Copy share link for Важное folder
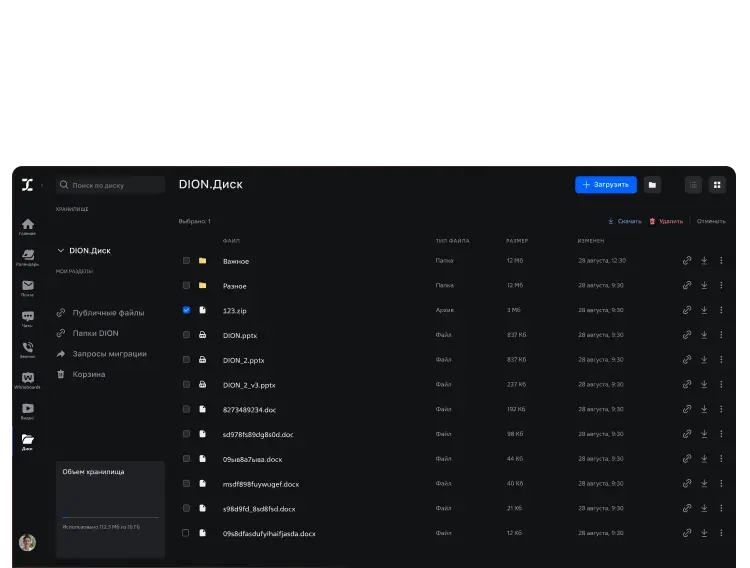This screenshot has height=568, width=750. pos(687,260)
